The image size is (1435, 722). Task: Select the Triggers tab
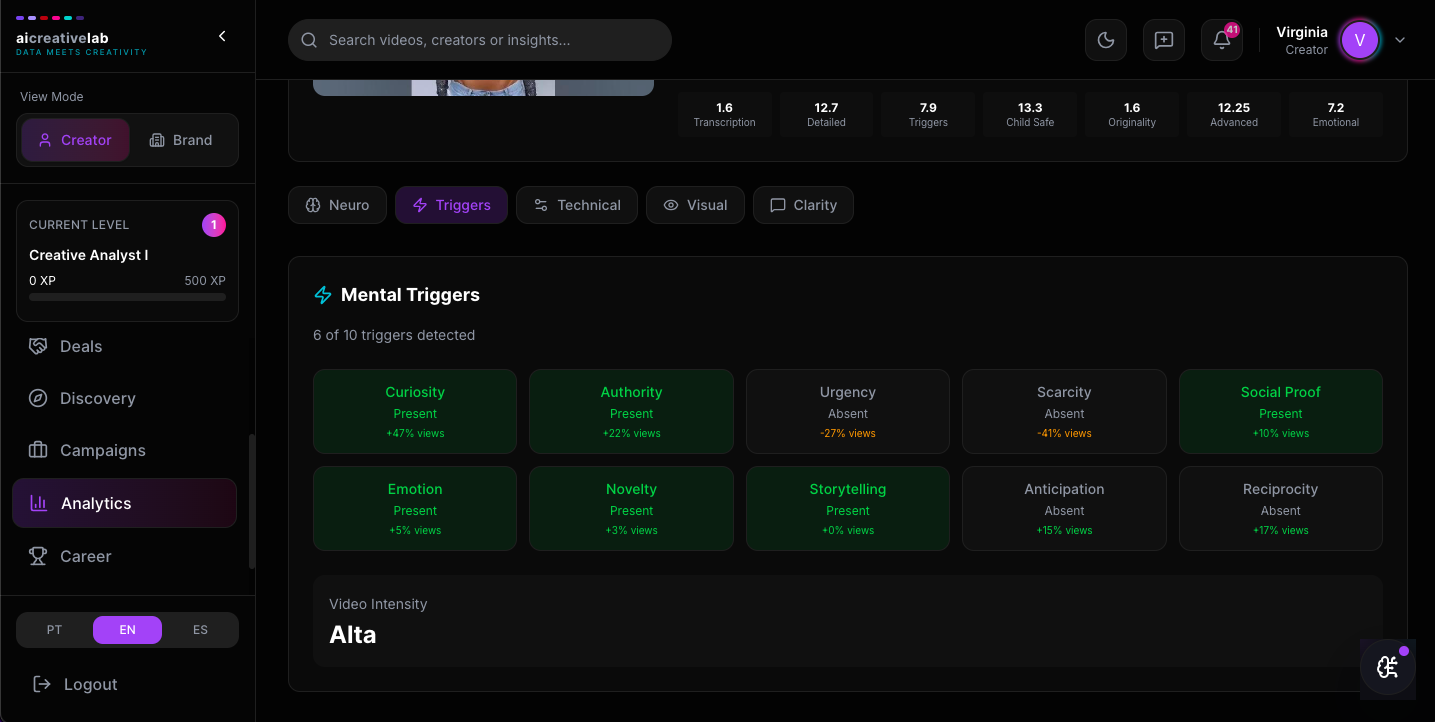451,205
